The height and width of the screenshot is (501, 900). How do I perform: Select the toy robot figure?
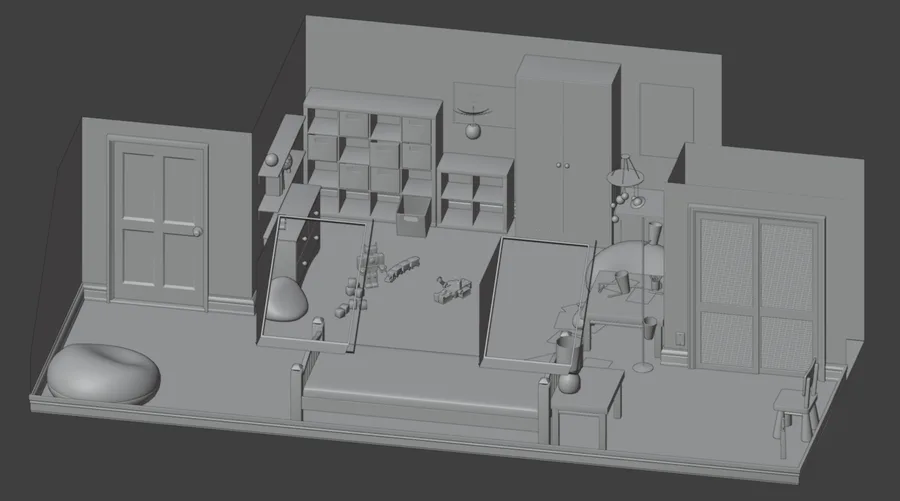click(x=370, y=265)
